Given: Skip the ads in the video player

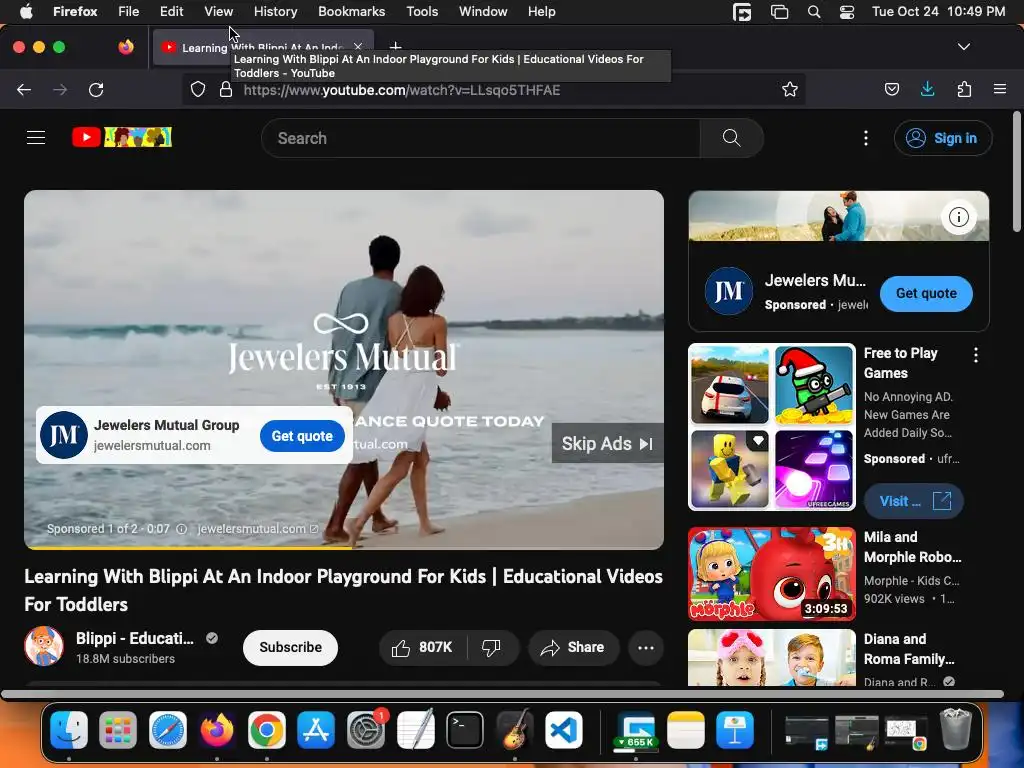Looking at the screenshot, I should [607, 443].
